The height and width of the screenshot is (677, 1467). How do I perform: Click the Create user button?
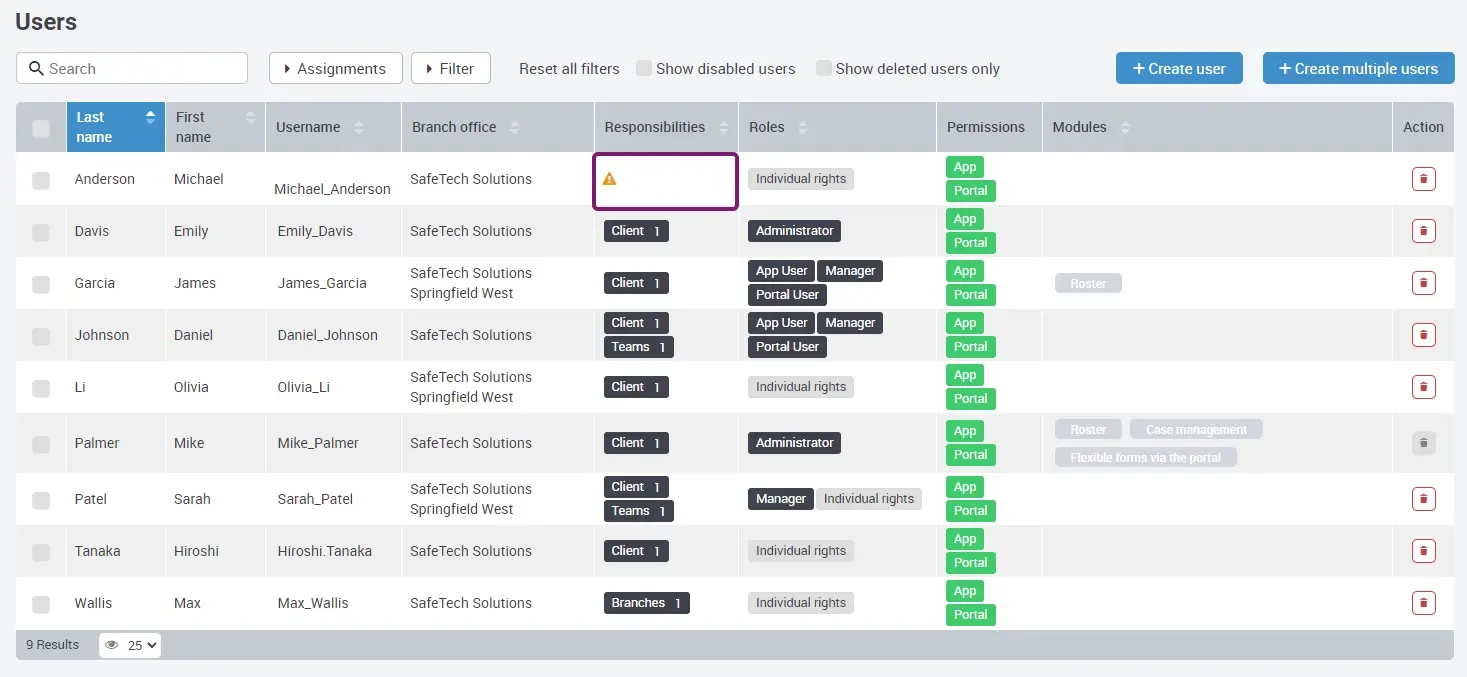coord(1179,68)
